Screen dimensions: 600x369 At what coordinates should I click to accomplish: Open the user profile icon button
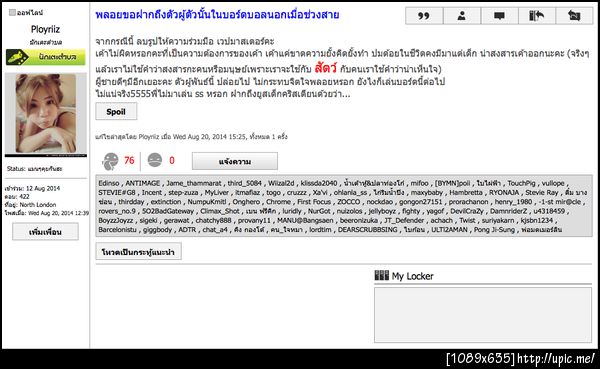pyautogui.click(x=462, y=16)
